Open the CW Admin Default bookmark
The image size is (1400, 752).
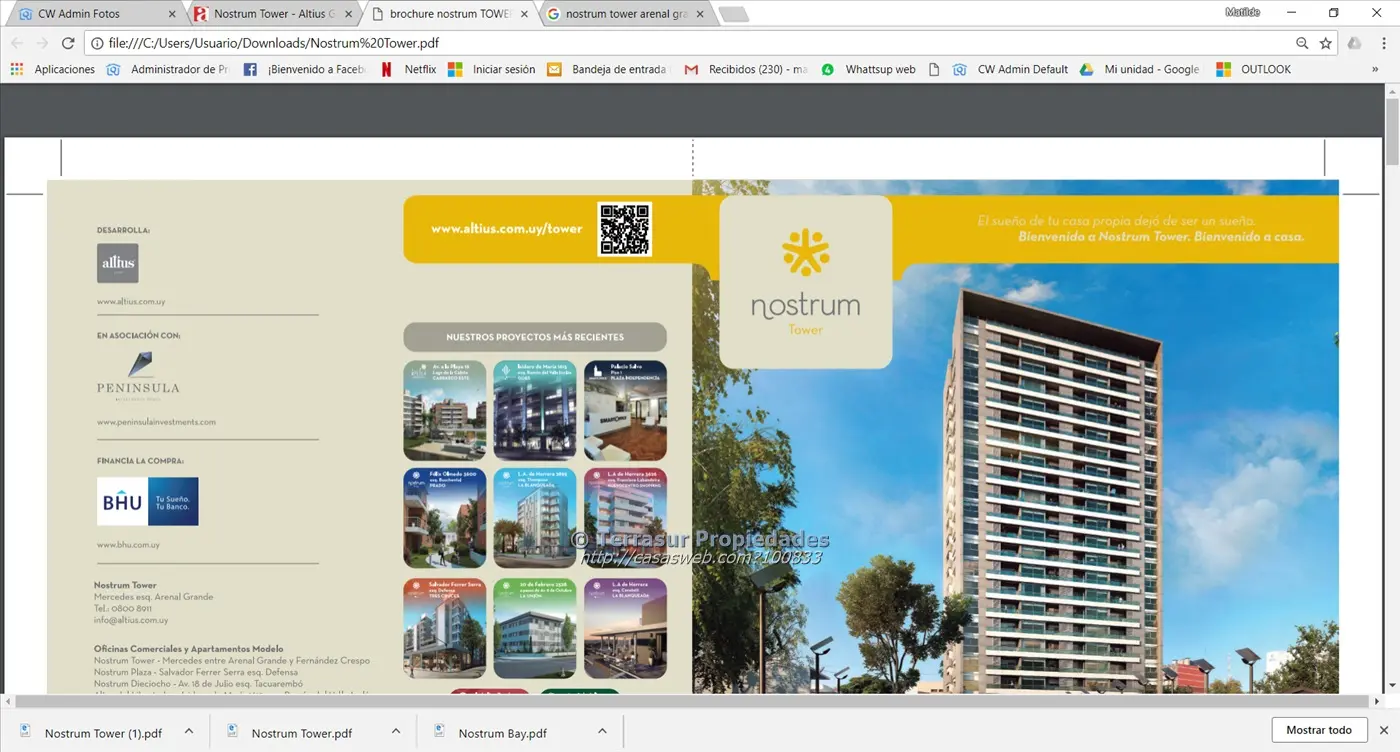[1011, 69]
